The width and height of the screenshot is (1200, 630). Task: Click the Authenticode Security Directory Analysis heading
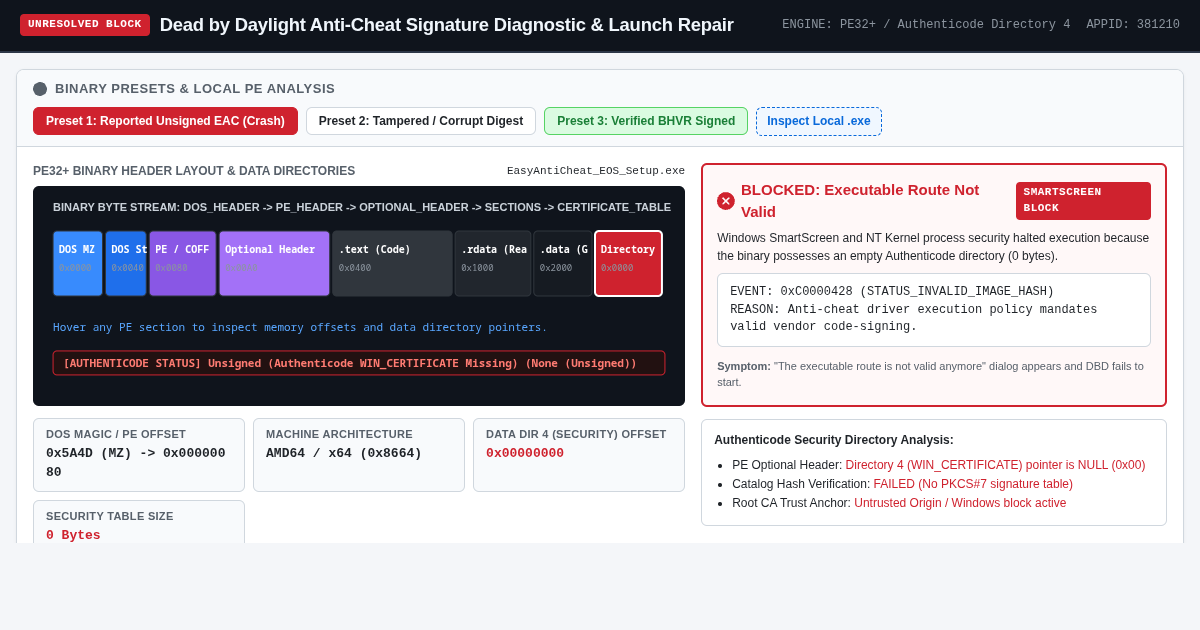point(834,440)
